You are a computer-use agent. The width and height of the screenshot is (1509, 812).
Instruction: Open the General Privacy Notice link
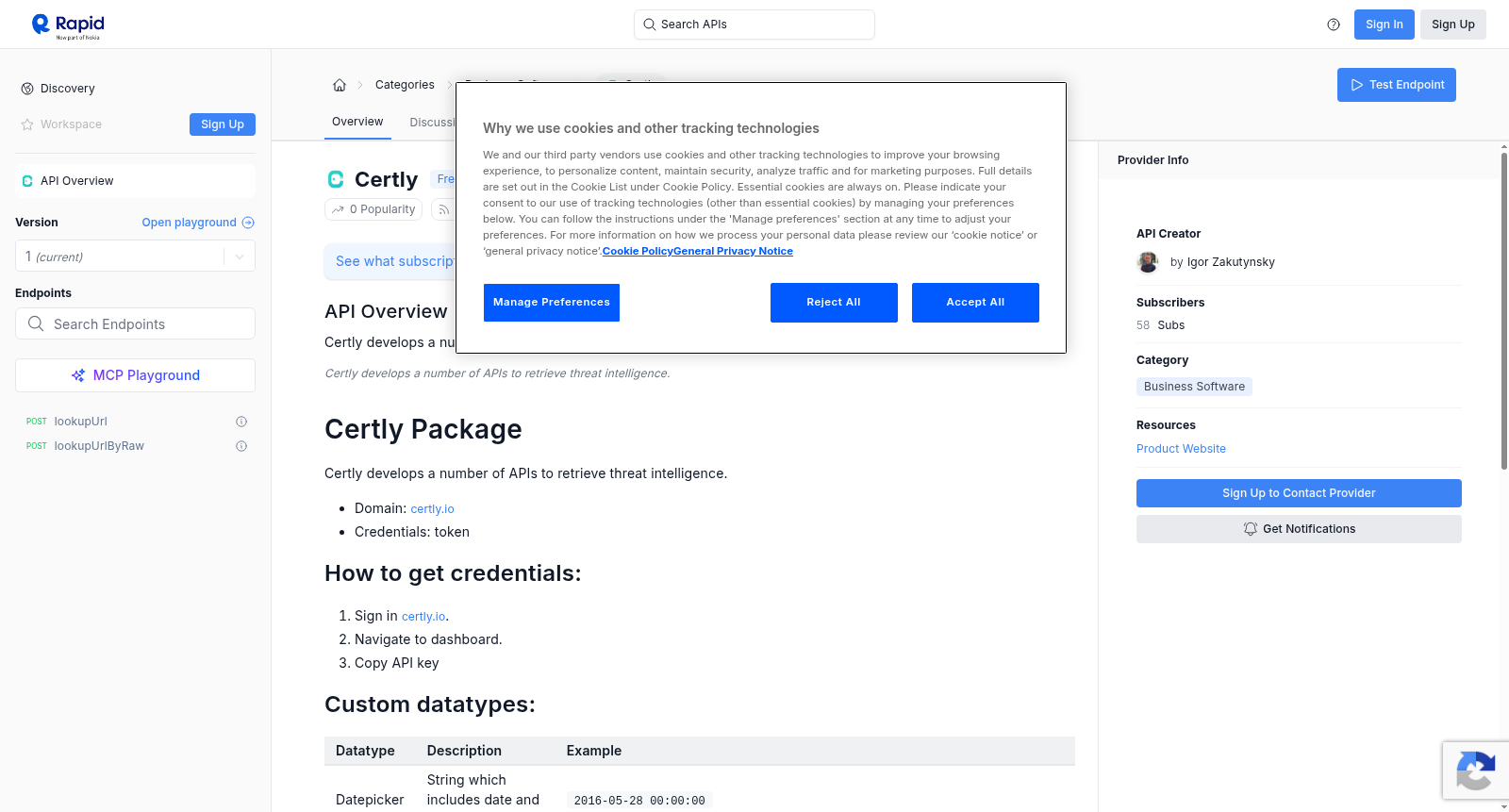pyautogui.click(x=733, y=251)
